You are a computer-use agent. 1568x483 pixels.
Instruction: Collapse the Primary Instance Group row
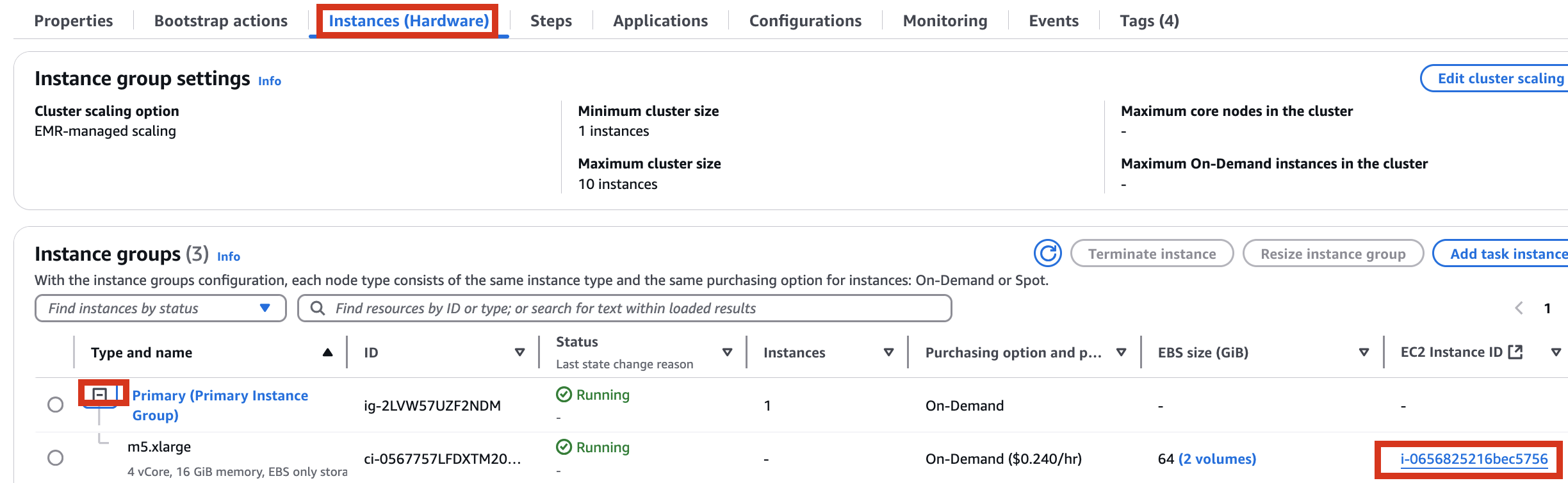tap(99, 394)
